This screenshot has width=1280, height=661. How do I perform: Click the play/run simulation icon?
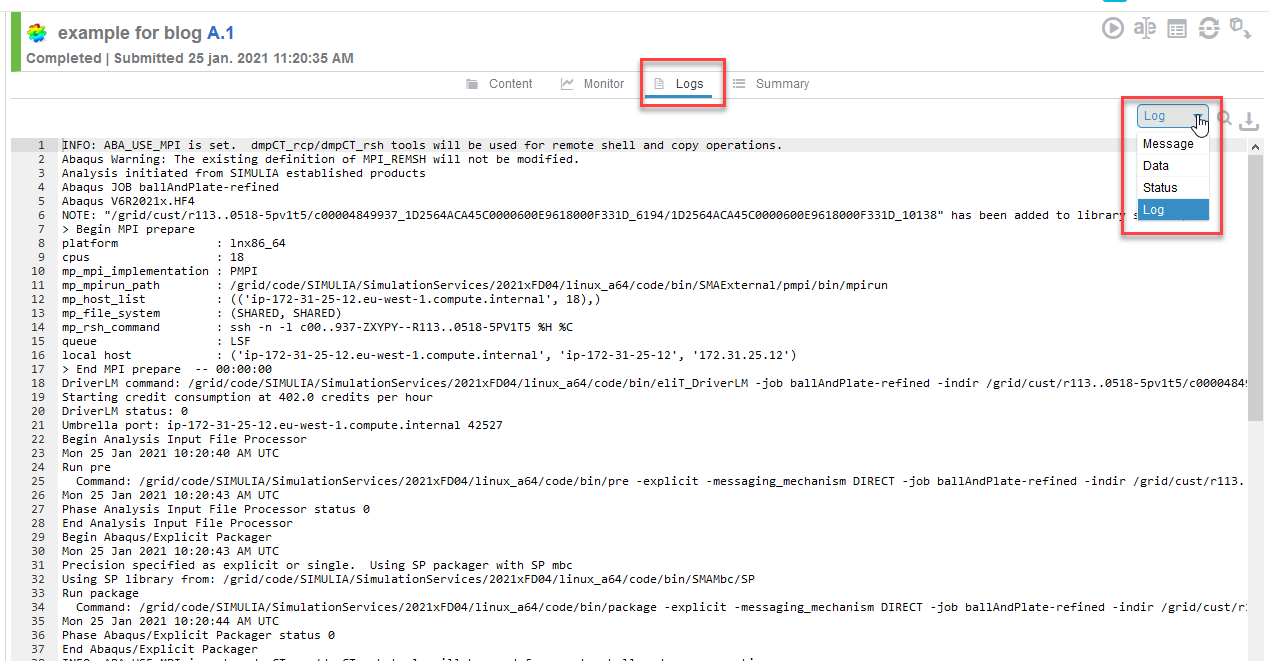coord(1113,29)
